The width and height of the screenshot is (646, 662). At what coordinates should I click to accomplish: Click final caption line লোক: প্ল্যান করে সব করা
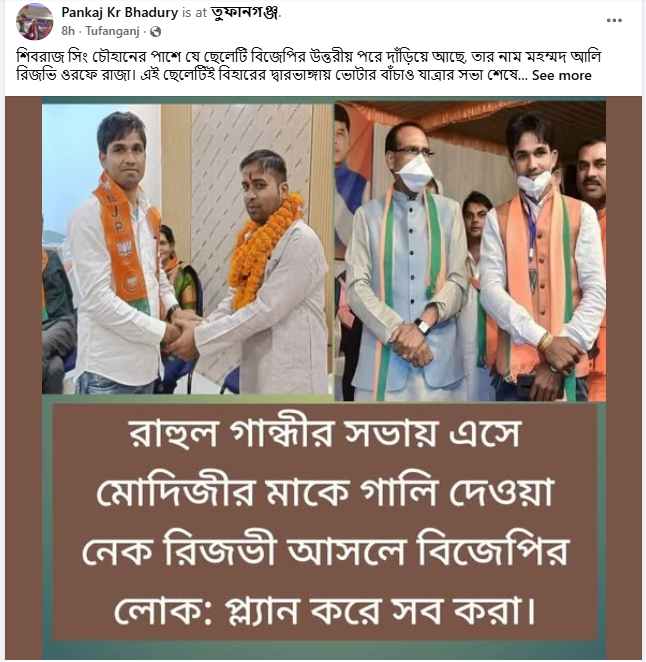click(x=324, y=610)
